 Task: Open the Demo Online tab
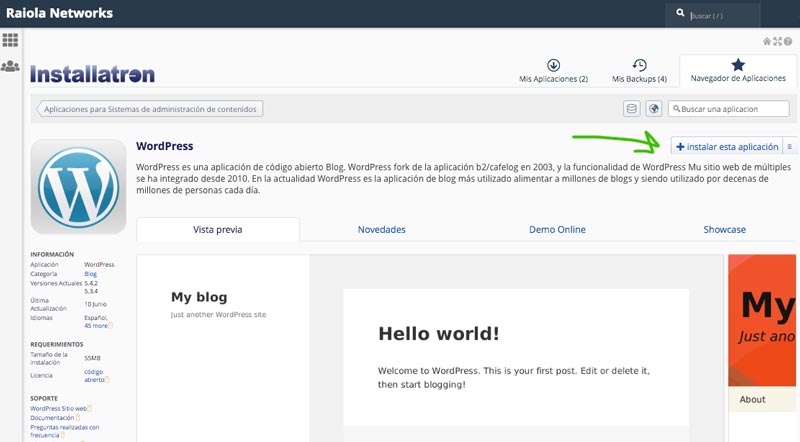(x=557, y=230)
